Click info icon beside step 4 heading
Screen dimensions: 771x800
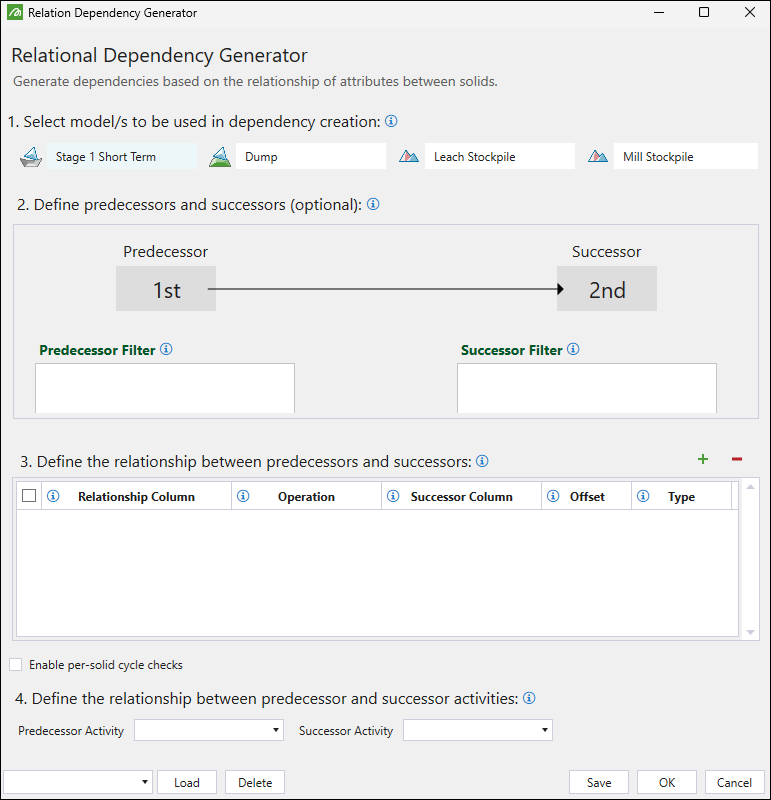click(x=530, y=698)
